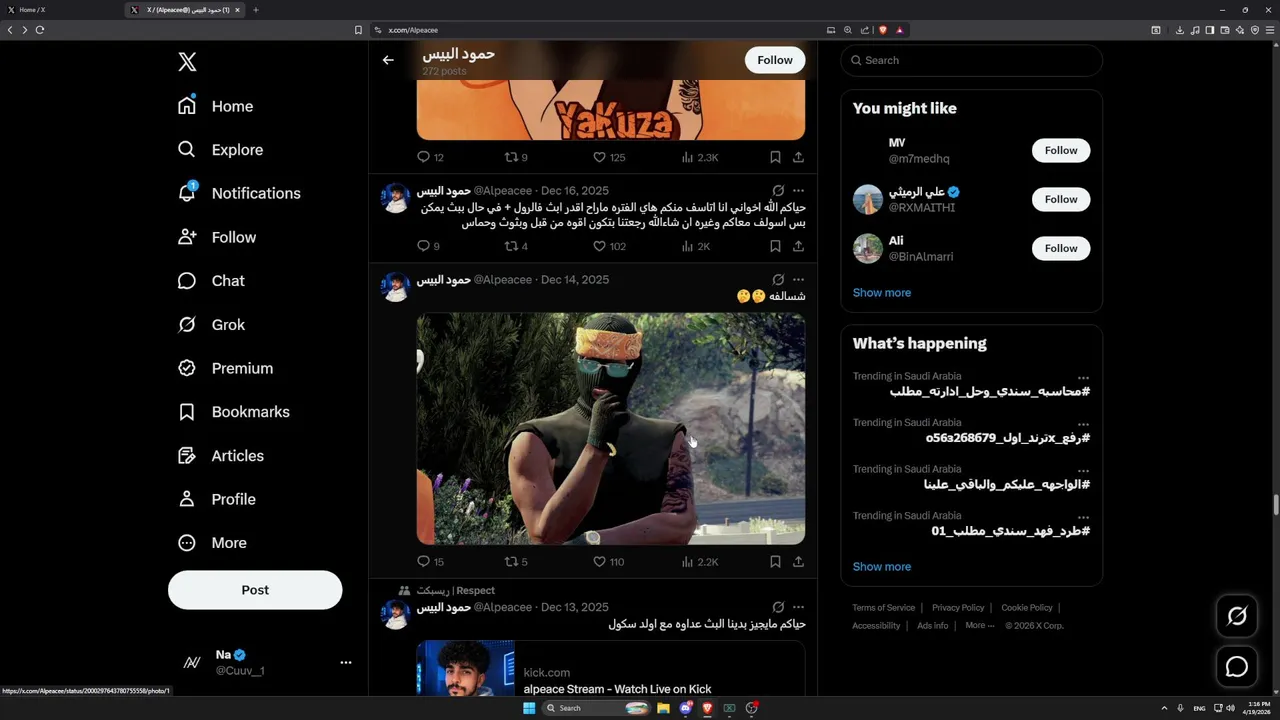Click the address bar with x.com/Alpeacee
This screenshot has width=1280, height=720.
pos(600,30)
